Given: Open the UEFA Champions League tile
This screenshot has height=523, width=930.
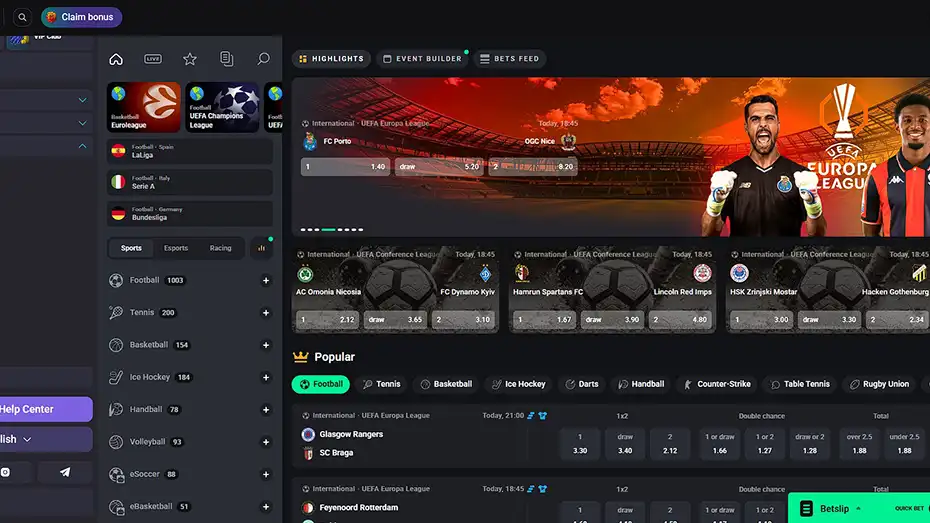Looking at the screenshot, I should click(222, 107).
